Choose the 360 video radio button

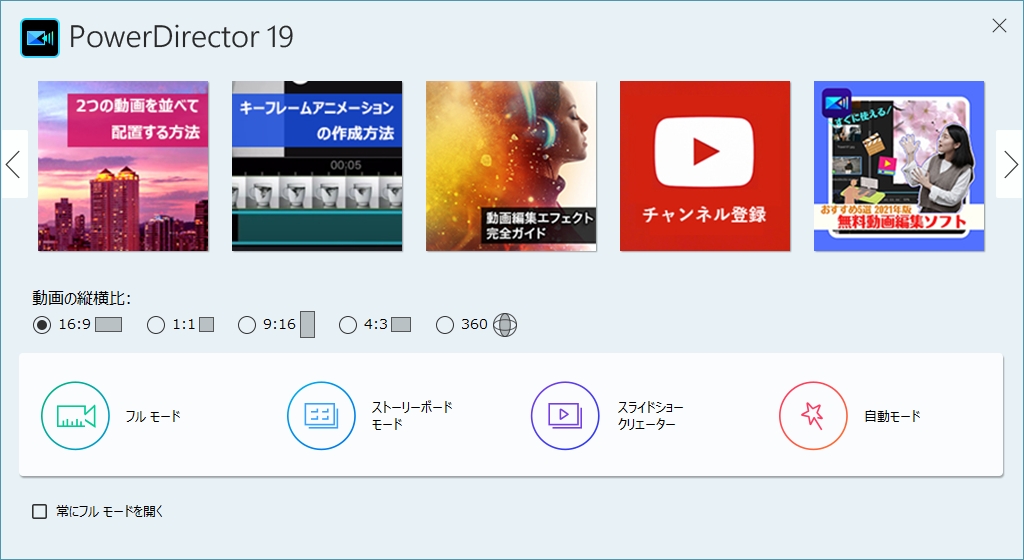(445, 325)
